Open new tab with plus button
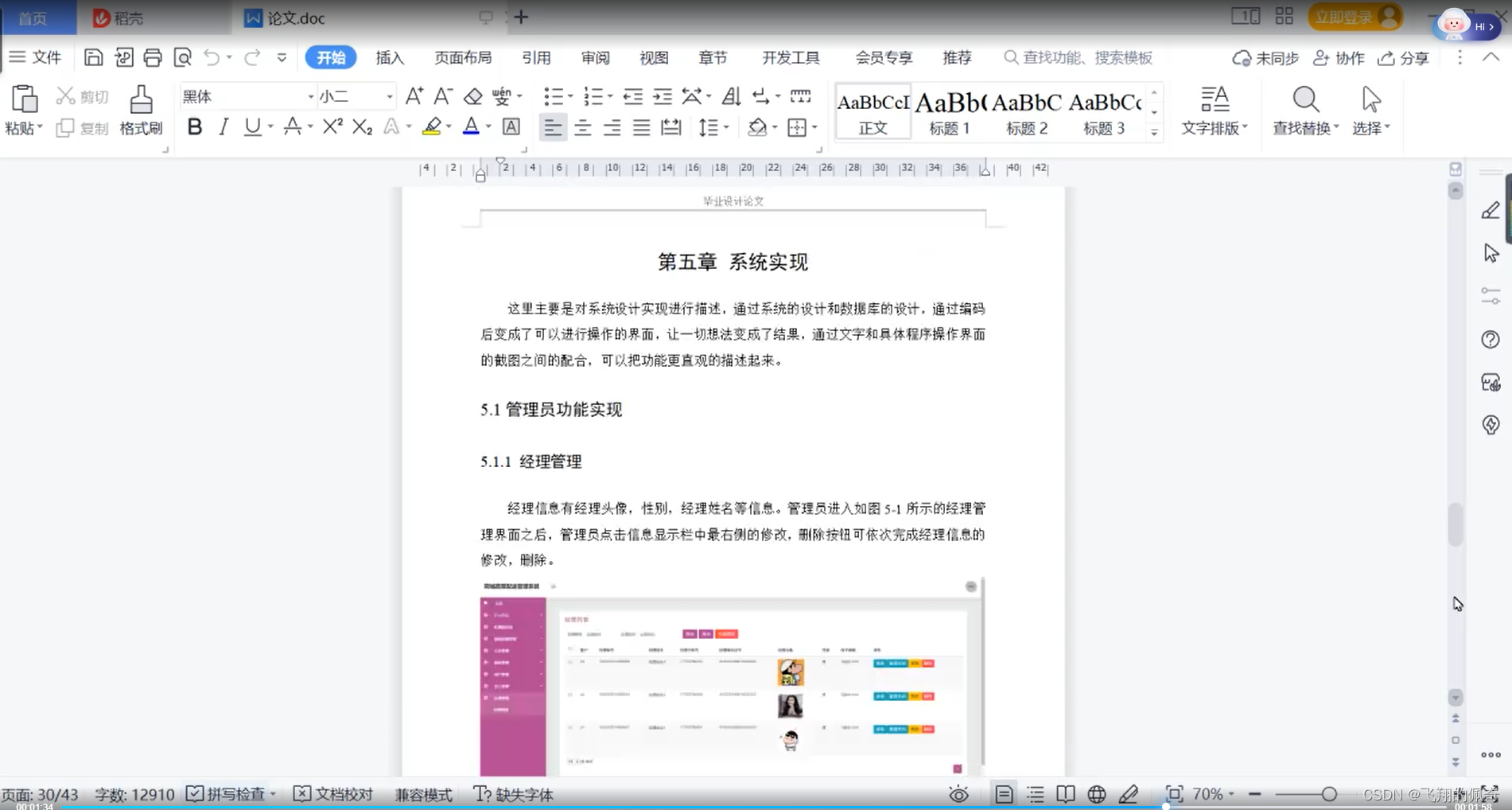This screenshot has width=1512, height=810. 521,18
